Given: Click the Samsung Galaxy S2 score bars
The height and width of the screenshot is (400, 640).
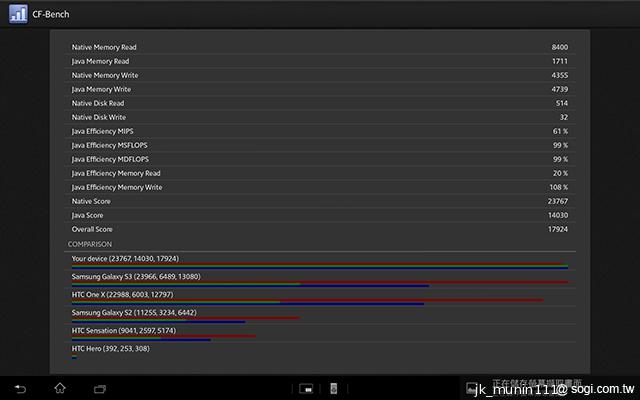Looking at the screenshot, I should coord(186,320).
